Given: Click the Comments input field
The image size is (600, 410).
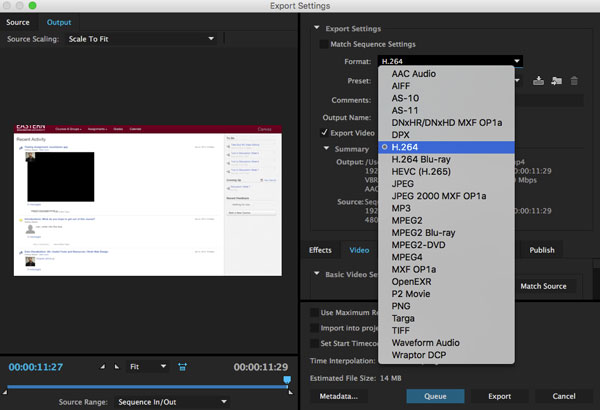Looking at the screenshot, I should pyautogui.click(x=549, y=100).
